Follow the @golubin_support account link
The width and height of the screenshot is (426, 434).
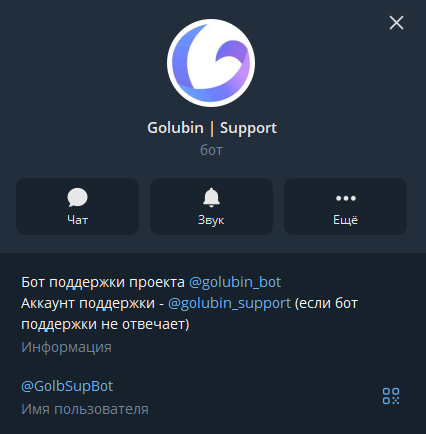pos(229,303)
